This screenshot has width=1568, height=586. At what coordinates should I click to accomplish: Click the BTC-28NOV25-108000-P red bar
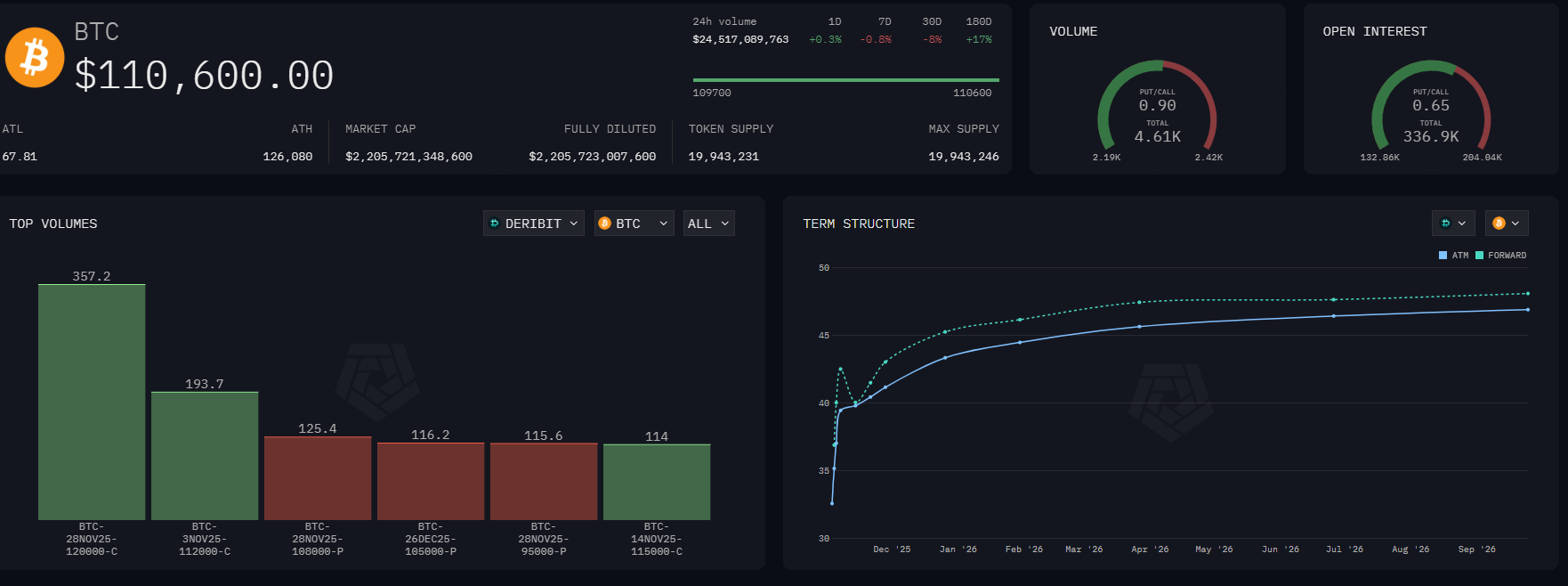coord(318,478)
